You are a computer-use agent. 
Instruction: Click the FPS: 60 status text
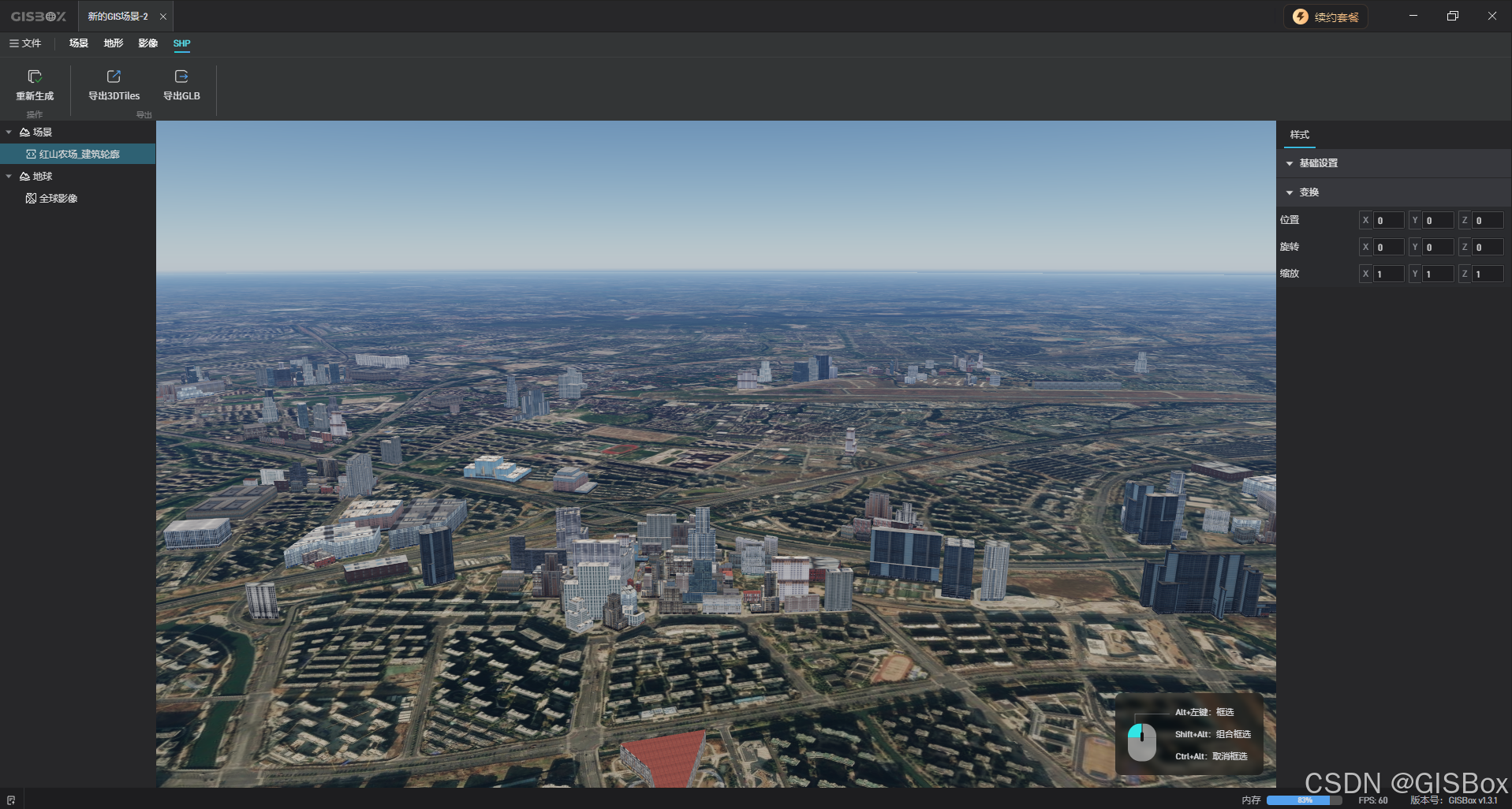coord(1373,800)
